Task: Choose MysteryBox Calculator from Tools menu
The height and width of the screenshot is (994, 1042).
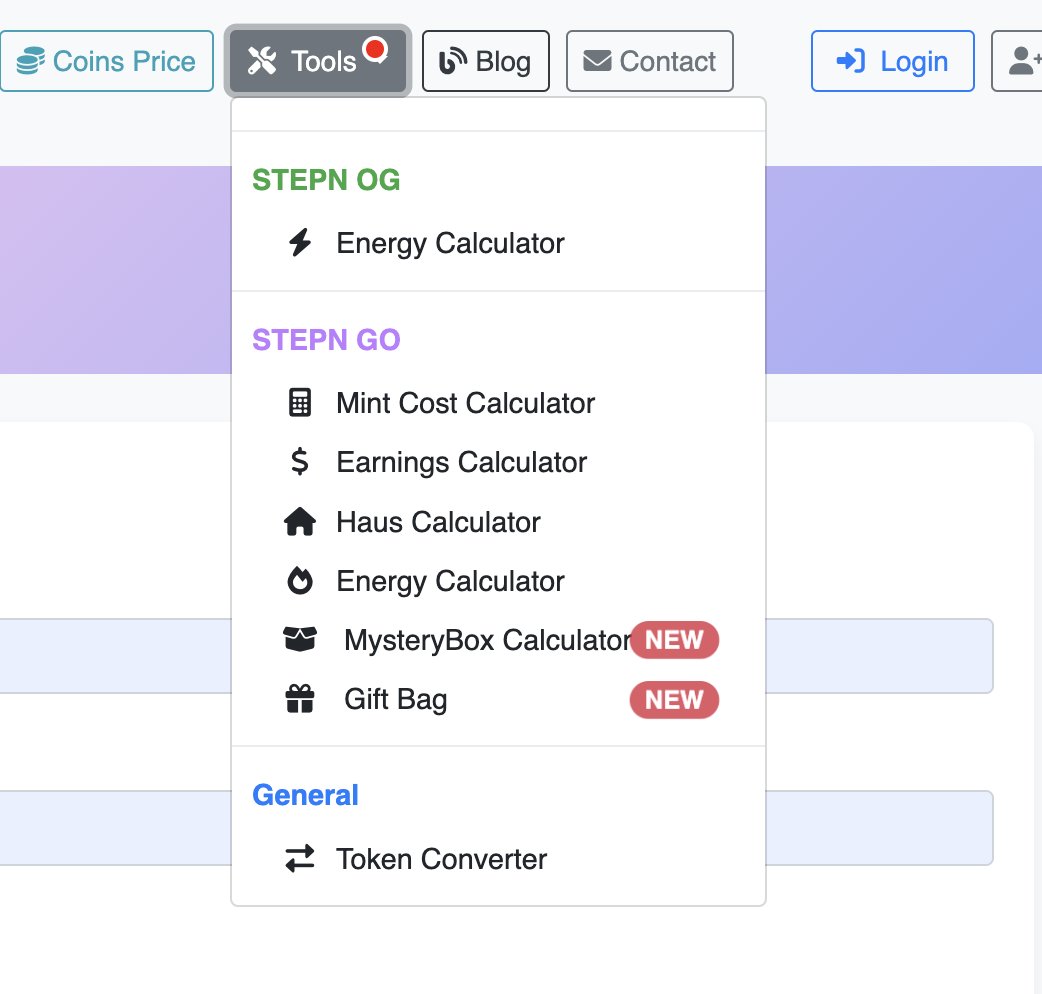Action: [487, 640]
